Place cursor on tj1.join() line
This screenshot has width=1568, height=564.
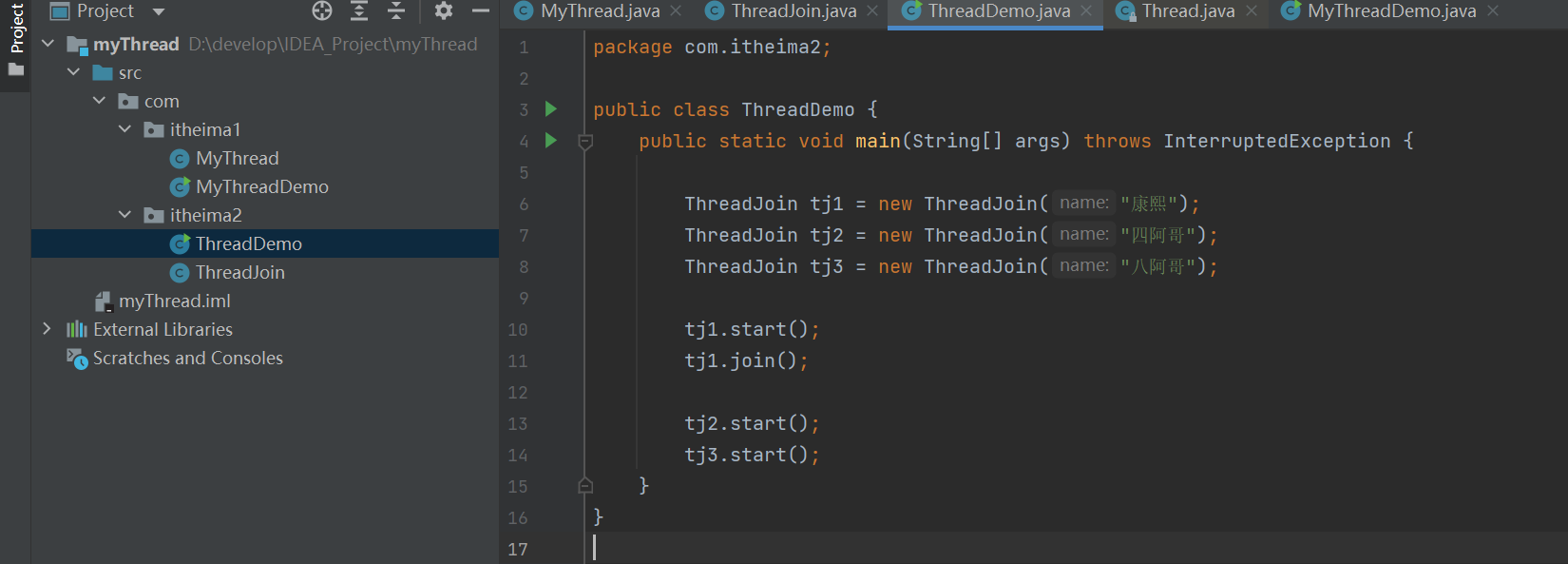(x=746, y=360)
